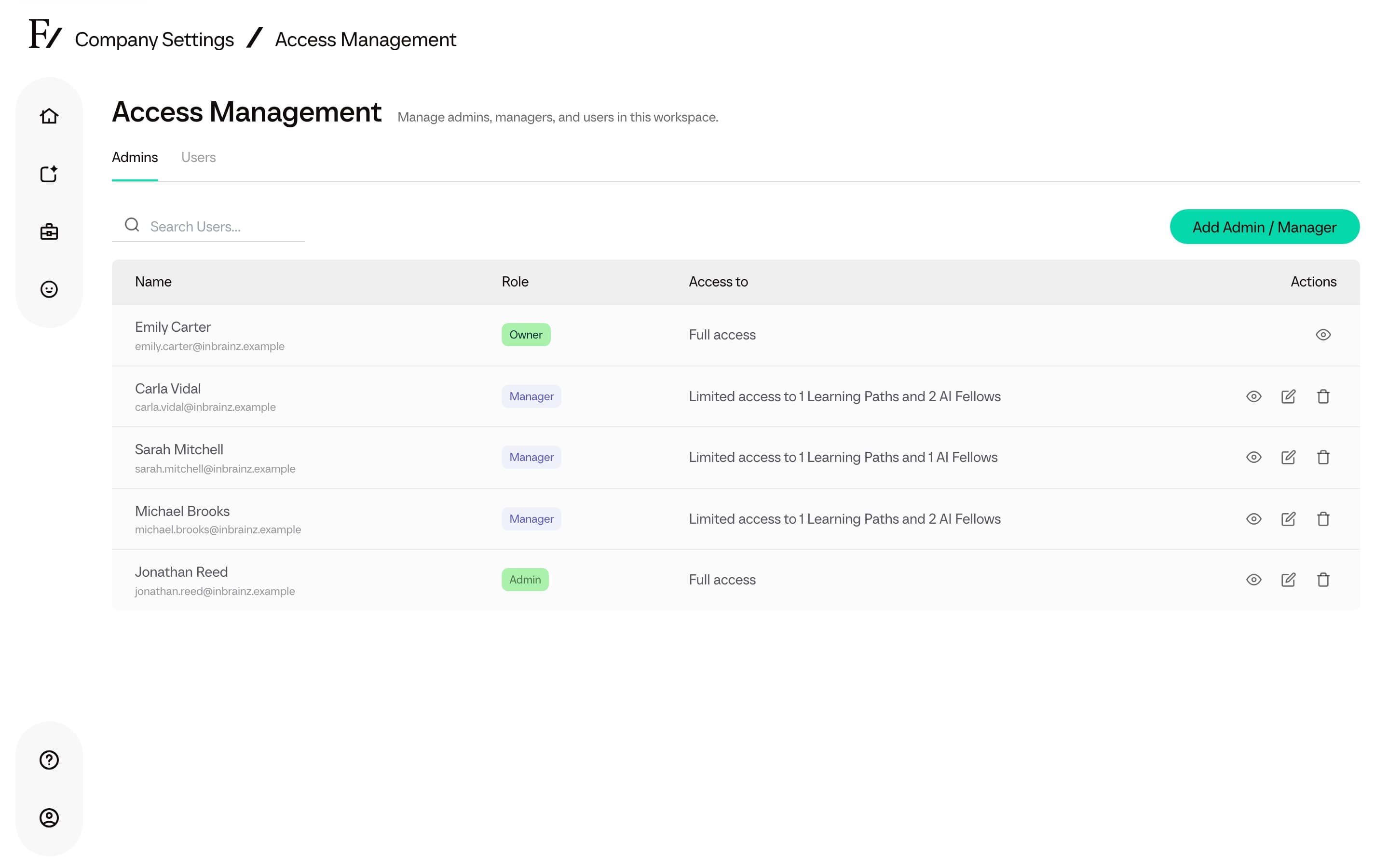
Task: Open the user profile icon in sidebar
Action: pos(49,817)
